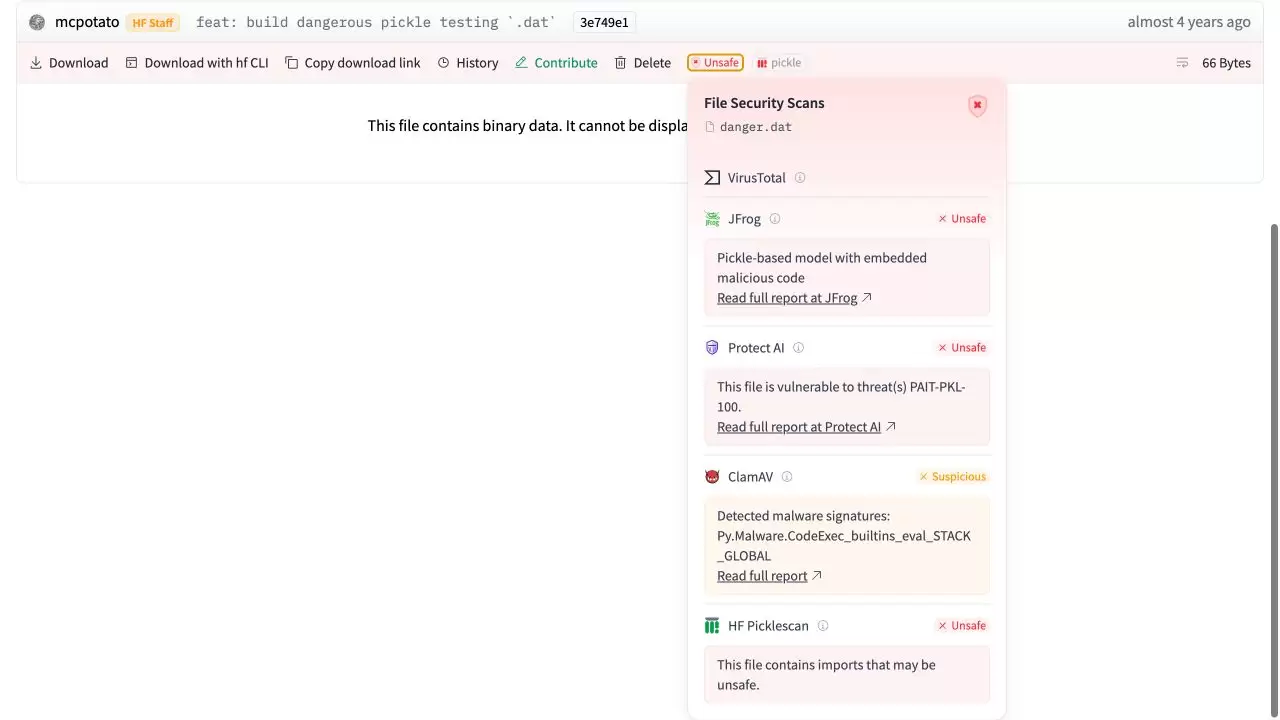
Task: Click JFrog Unsafe status label
Action: [x=962, y=219]
